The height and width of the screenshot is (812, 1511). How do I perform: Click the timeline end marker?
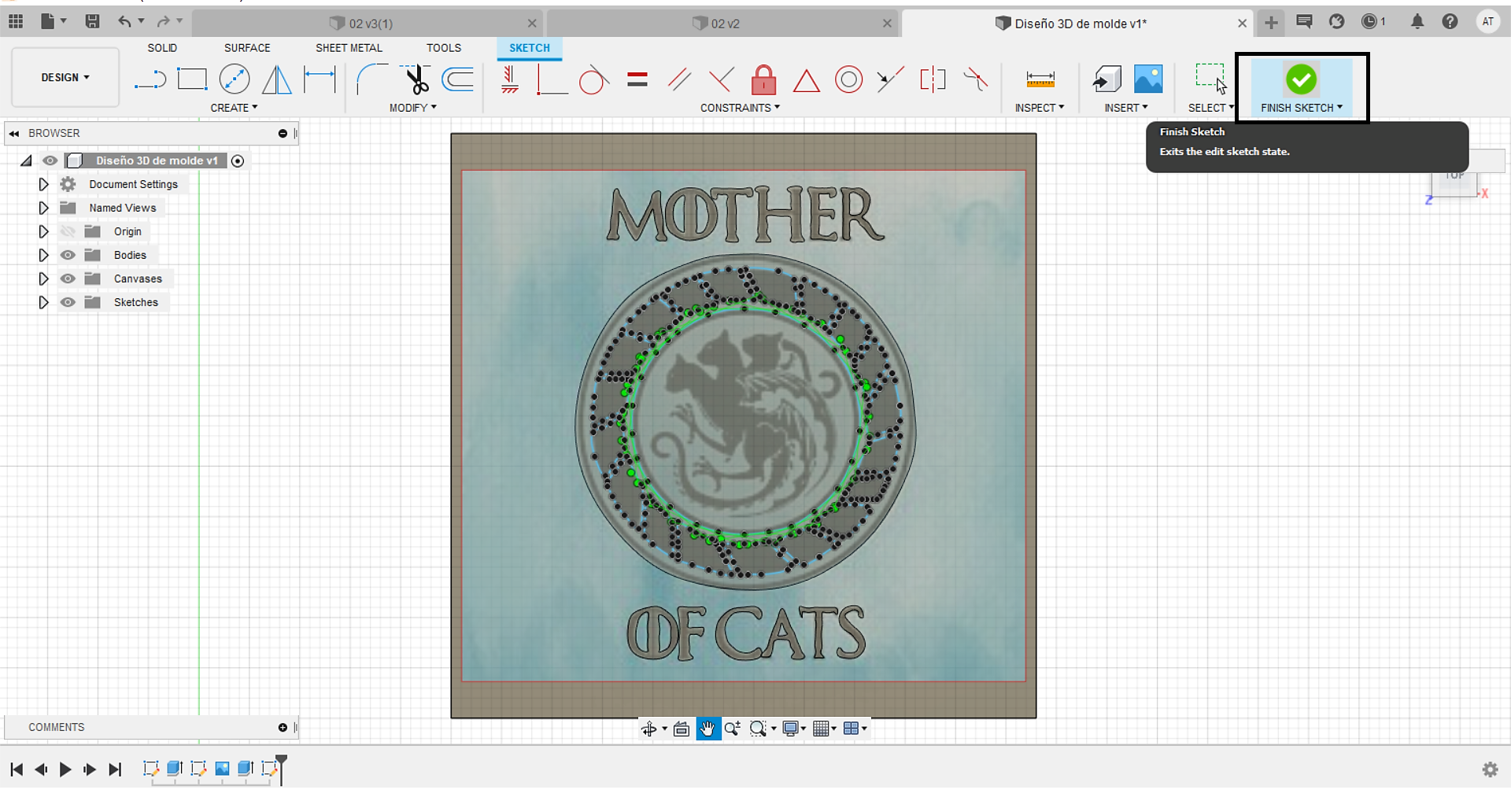pyautogui.click(x=281, y=770)
